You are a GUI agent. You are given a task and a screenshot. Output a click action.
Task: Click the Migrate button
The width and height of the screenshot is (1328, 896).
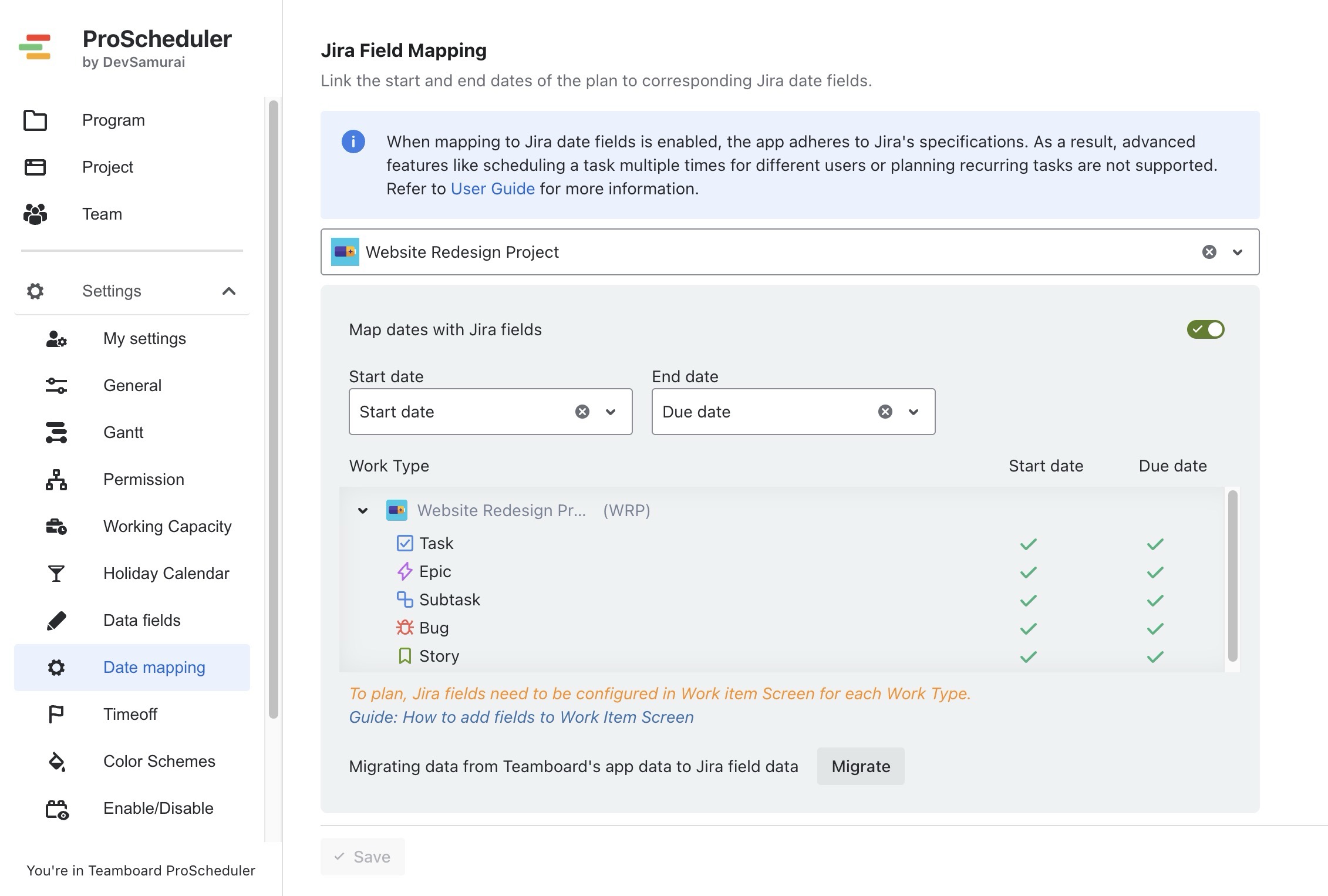[860, 766]
